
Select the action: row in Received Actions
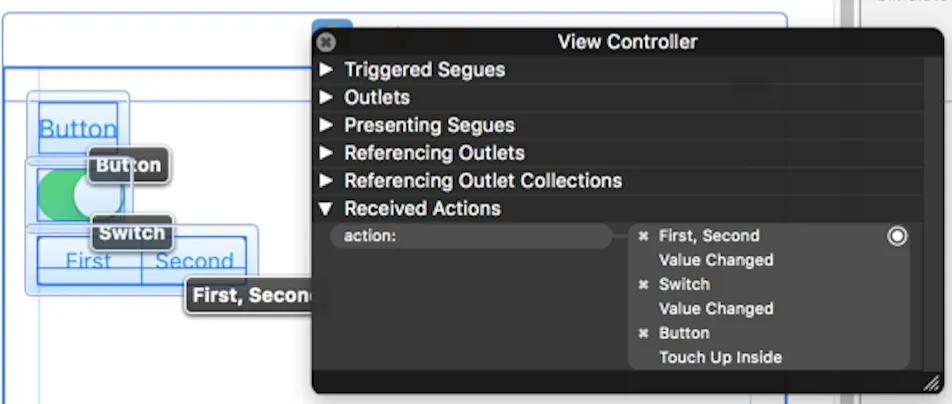pyautogui.click(x=470, y=236)
